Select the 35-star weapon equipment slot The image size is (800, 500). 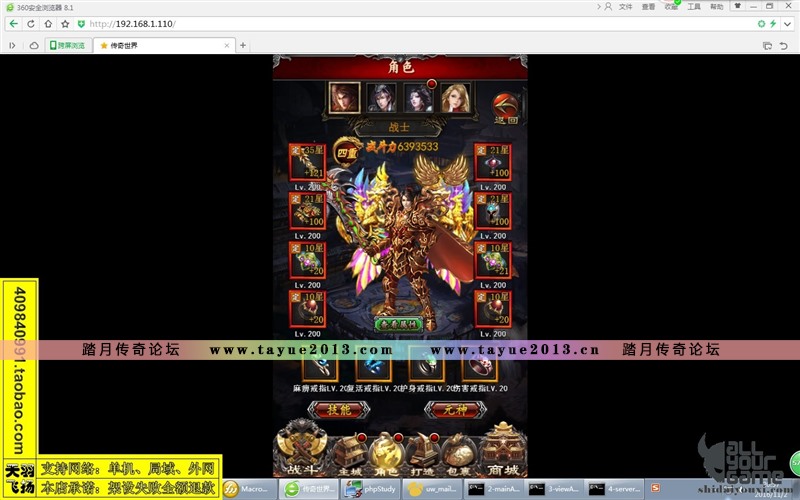306,162
